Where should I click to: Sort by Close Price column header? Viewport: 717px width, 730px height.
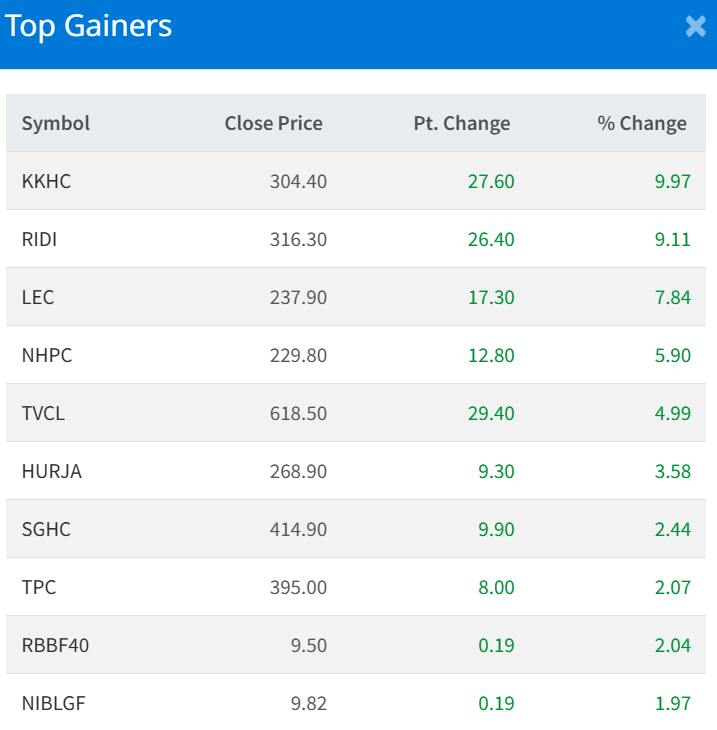273,123
